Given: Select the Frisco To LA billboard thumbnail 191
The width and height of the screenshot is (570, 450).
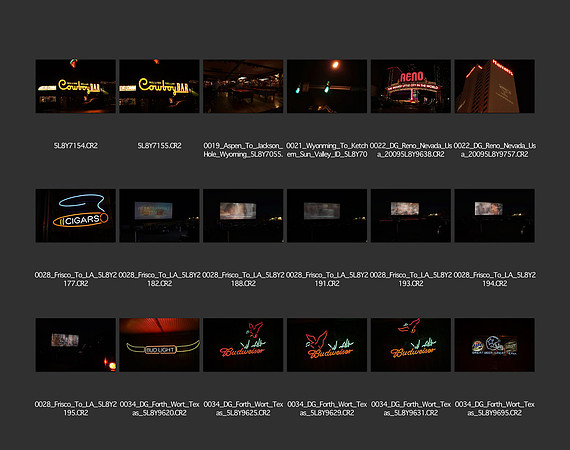Looking at the screenshot, I should tap(327, 216).
